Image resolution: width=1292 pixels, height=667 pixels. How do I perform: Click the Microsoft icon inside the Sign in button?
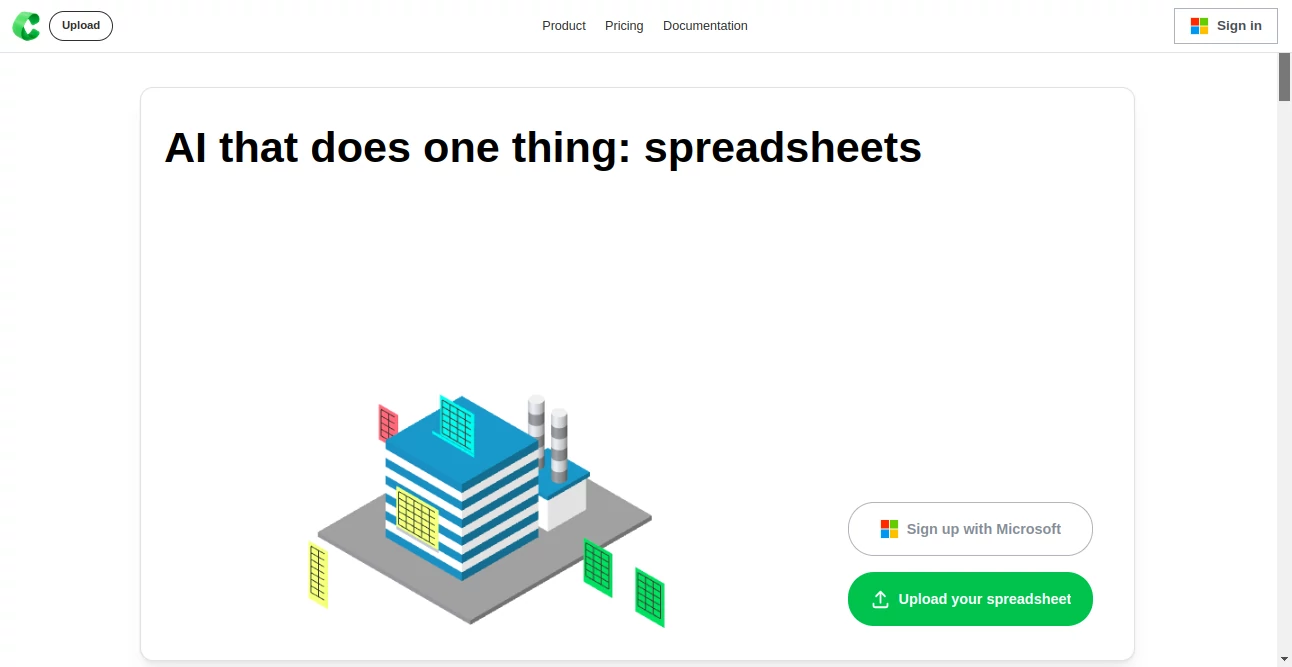pyautogui.click(x=1199, y=26)
